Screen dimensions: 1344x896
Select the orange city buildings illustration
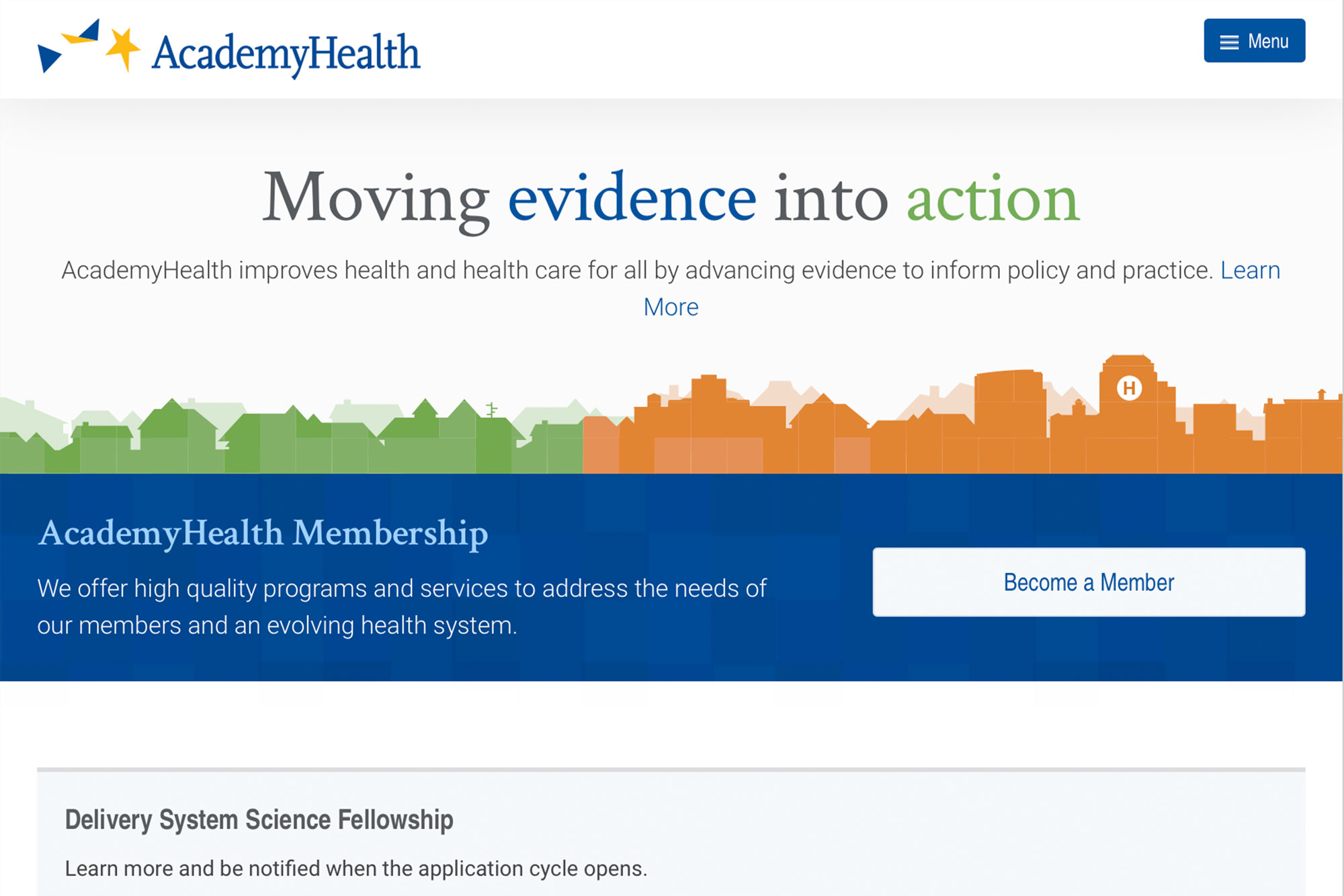(961, 430)
